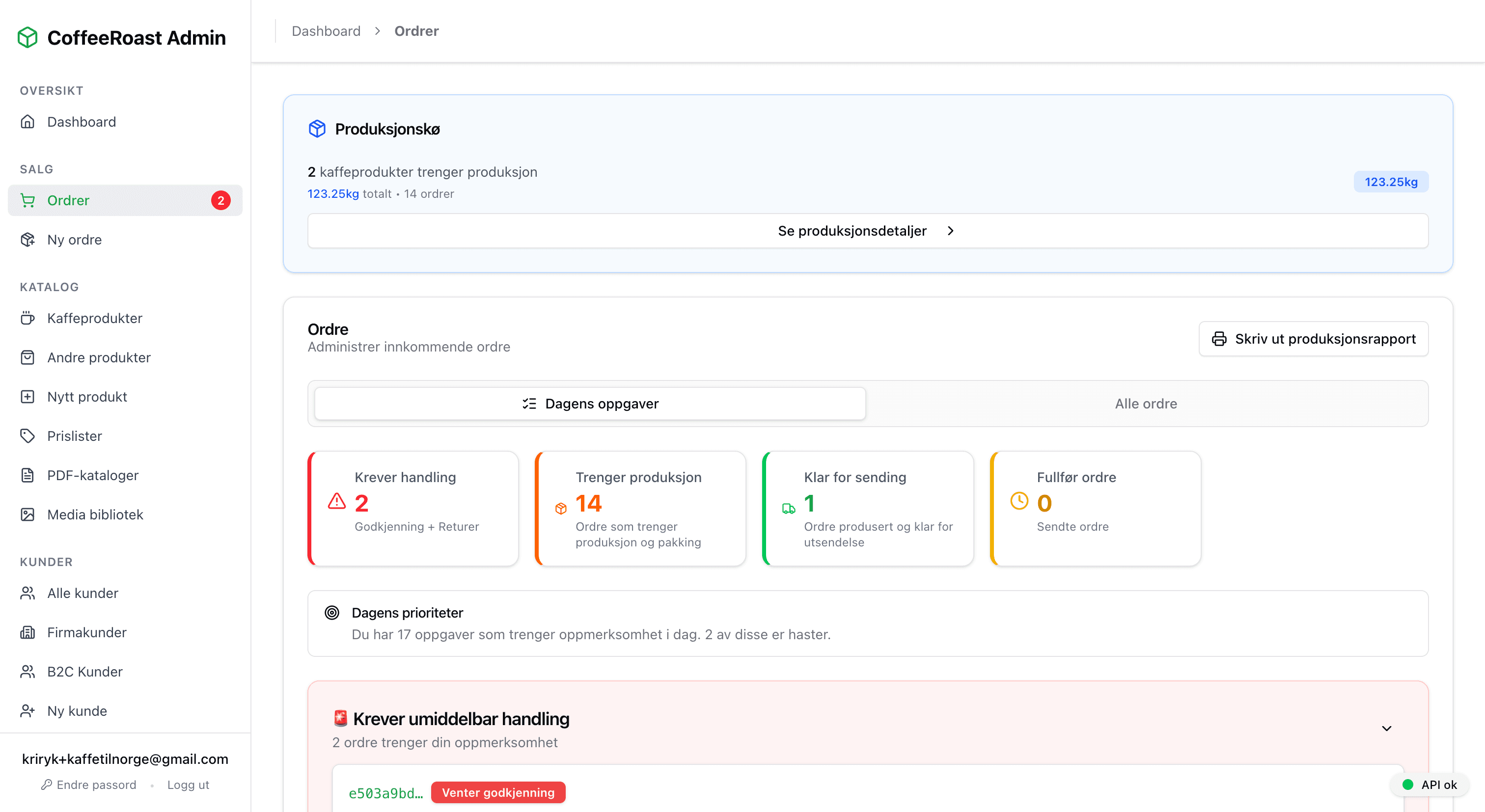Collapse the Krever umiddelbar handling section
Viewport: 1485px width, 812px height.
(x=1386, y=729)
